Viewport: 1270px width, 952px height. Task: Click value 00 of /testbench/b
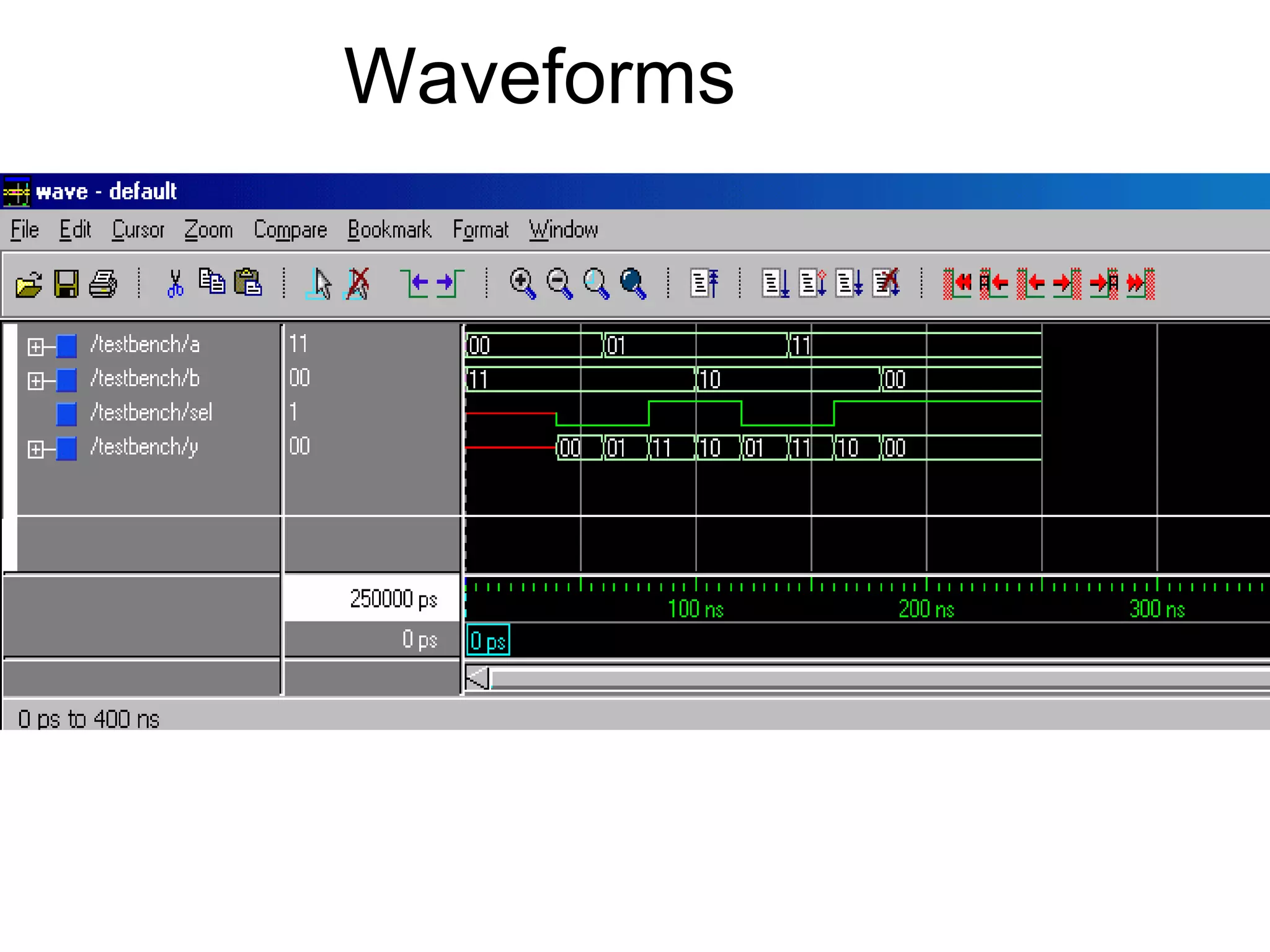[x=300, y=378]
